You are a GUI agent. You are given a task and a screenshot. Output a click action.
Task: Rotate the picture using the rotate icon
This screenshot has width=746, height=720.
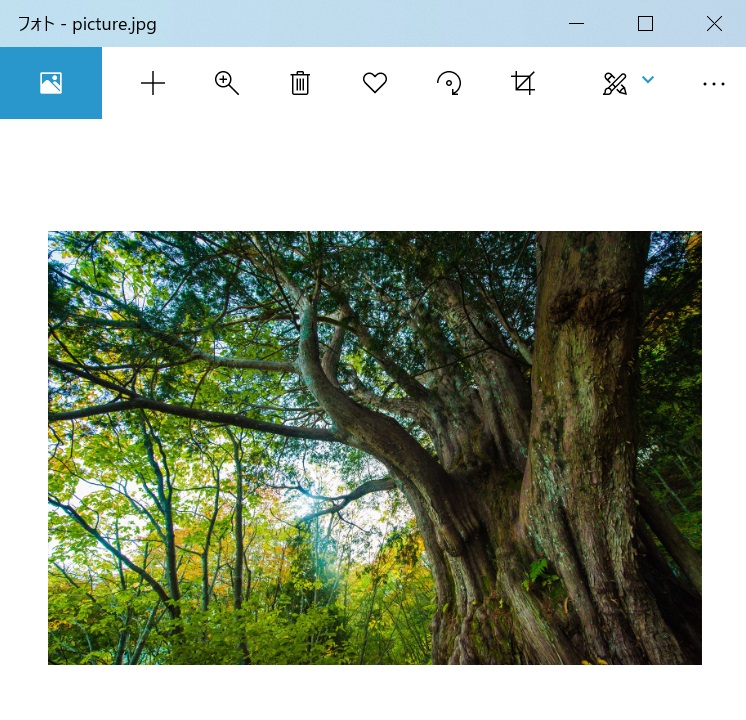click(449, 83)
